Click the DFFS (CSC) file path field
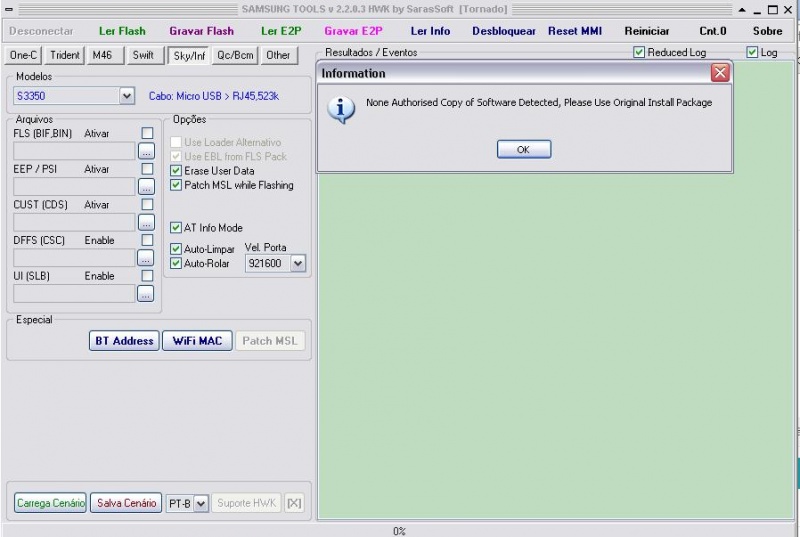 click(74, 258)
